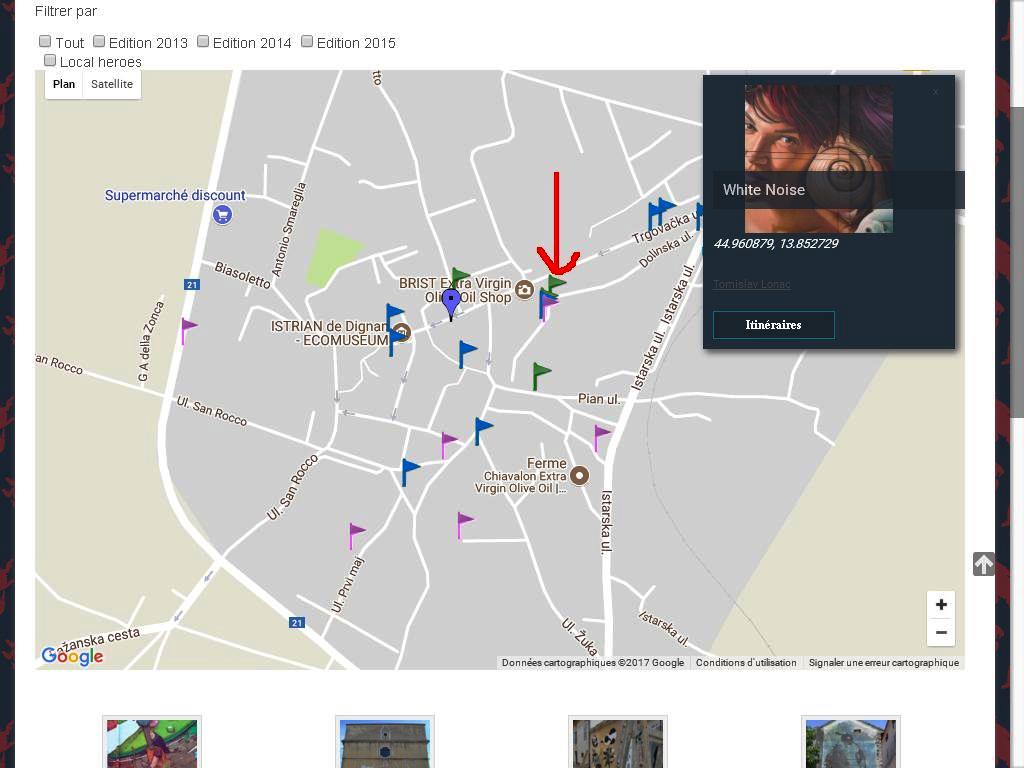The image size is (1024, 768).
Task: Select the Plan map view
Action: [64, 84]
